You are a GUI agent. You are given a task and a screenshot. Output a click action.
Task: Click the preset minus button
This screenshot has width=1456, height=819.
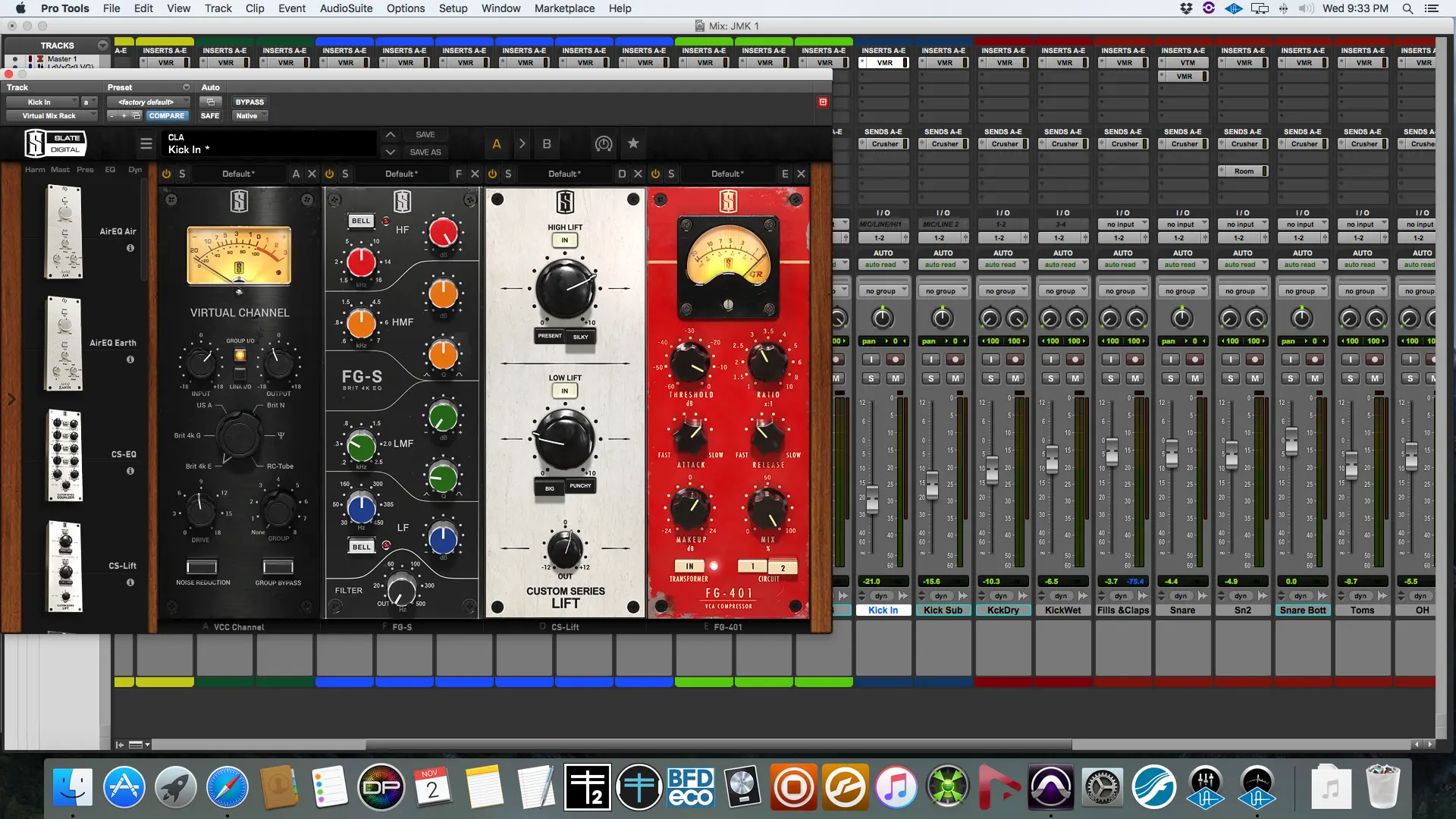pos(111,116)
